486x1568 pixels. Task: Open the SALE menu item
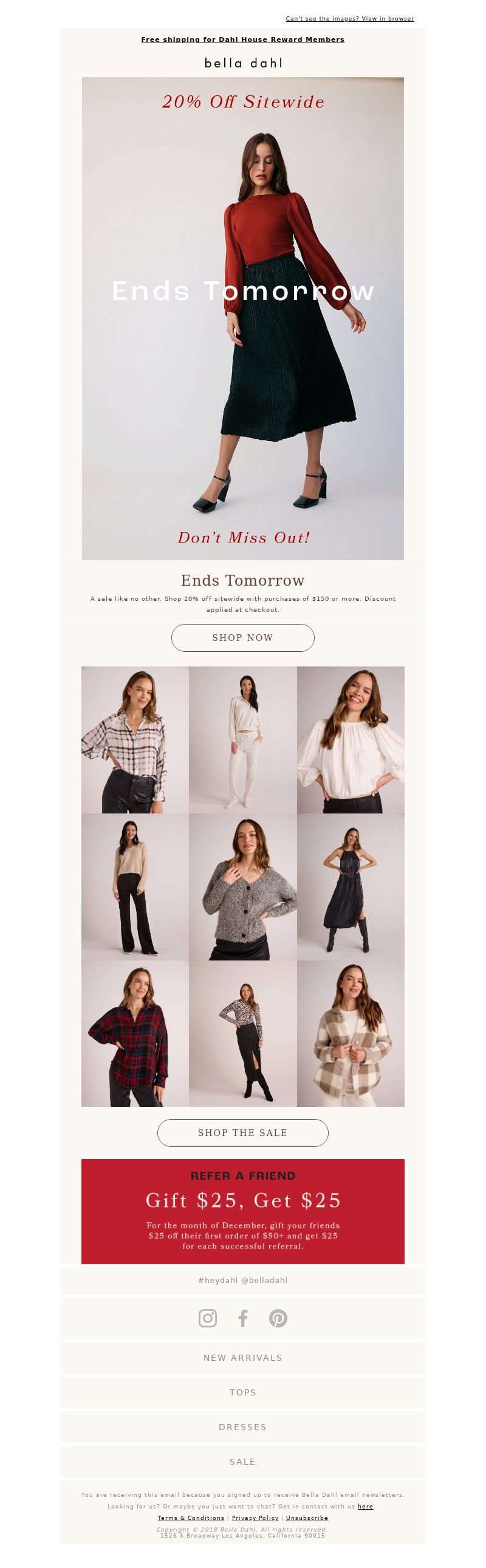(243, 1462)
